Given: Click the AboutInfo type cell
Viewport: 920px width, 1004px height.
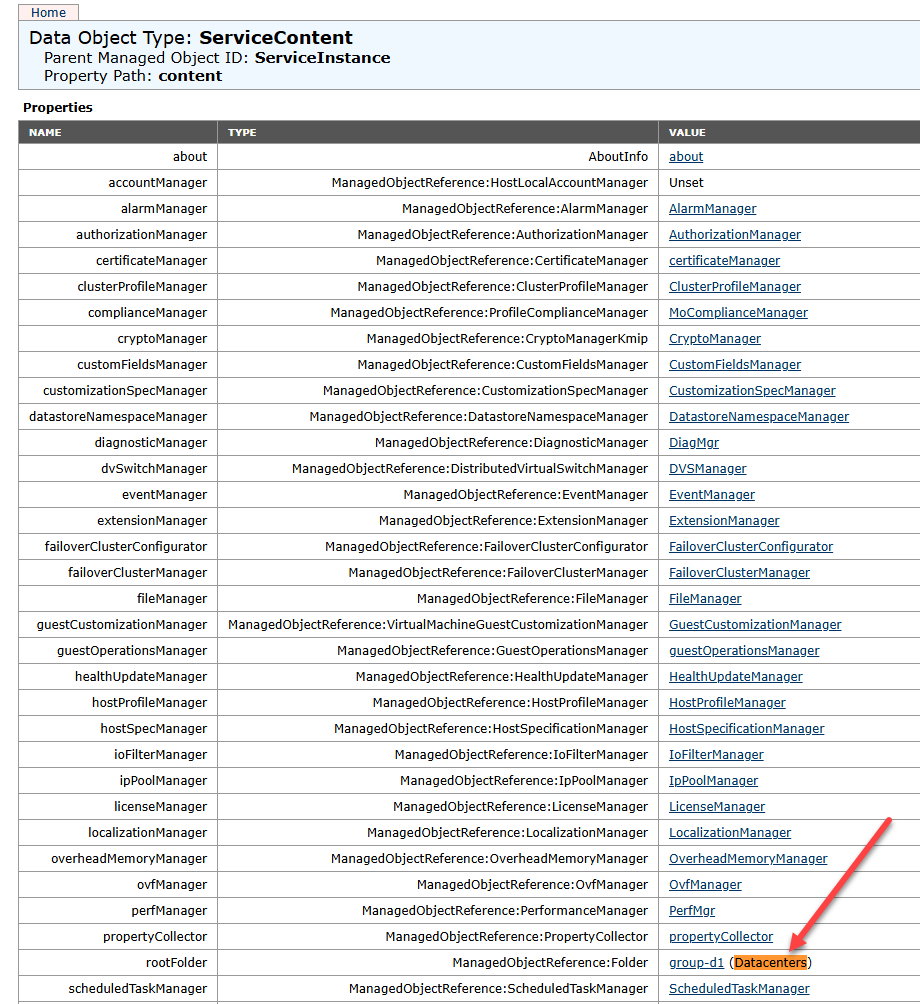Looking at the screenshot, I should (438, 156).
